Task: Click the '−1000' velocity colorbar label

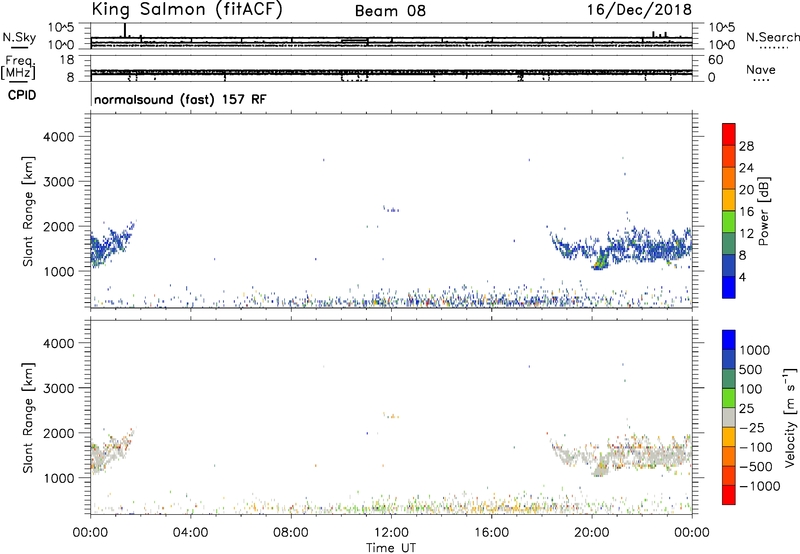Action: tap(760, 486)
